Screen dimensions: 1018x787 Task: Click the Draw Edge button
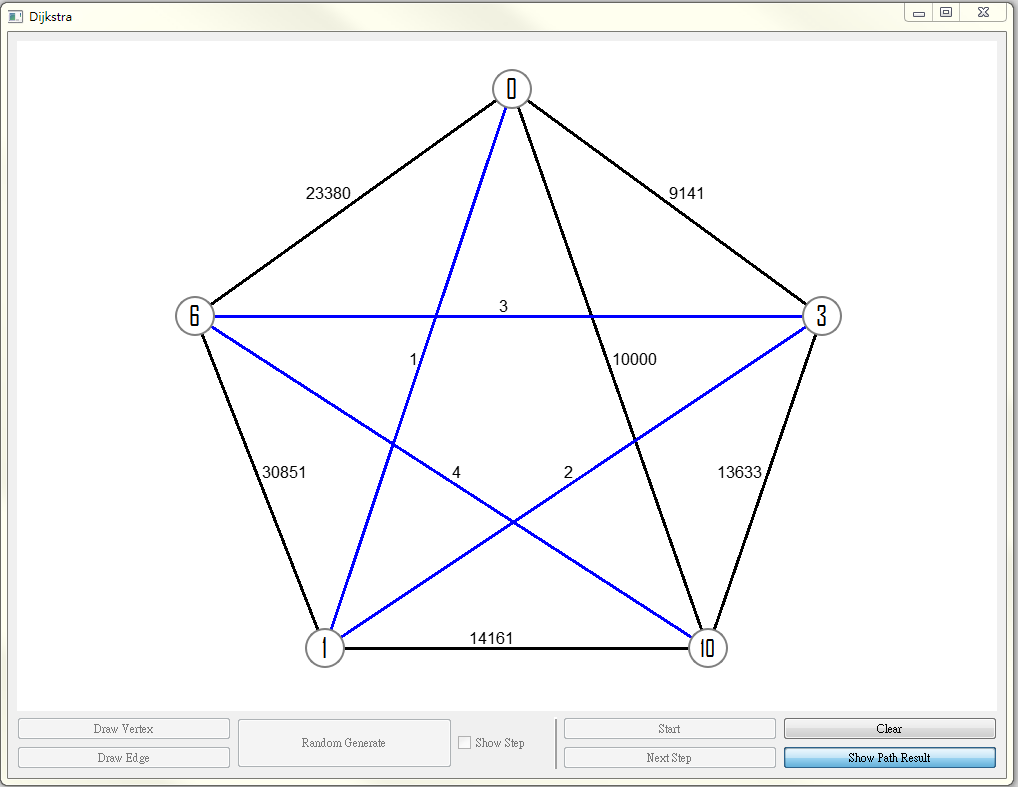123,758
